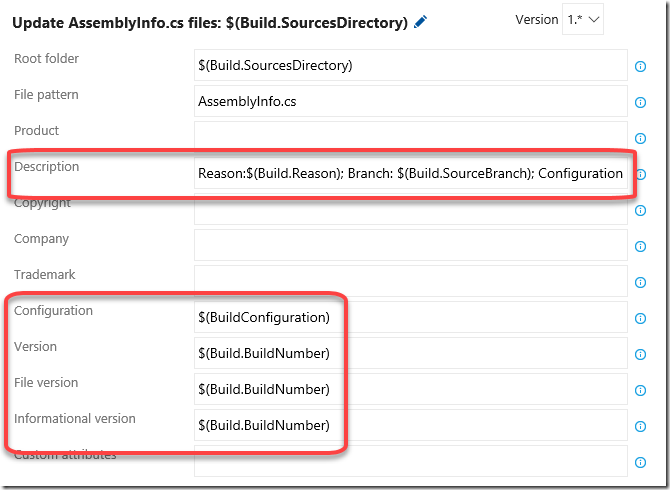Select the empty Product text field
Image resolution: width=670 pixels, height=490 pixels.
tap(411, 137)
